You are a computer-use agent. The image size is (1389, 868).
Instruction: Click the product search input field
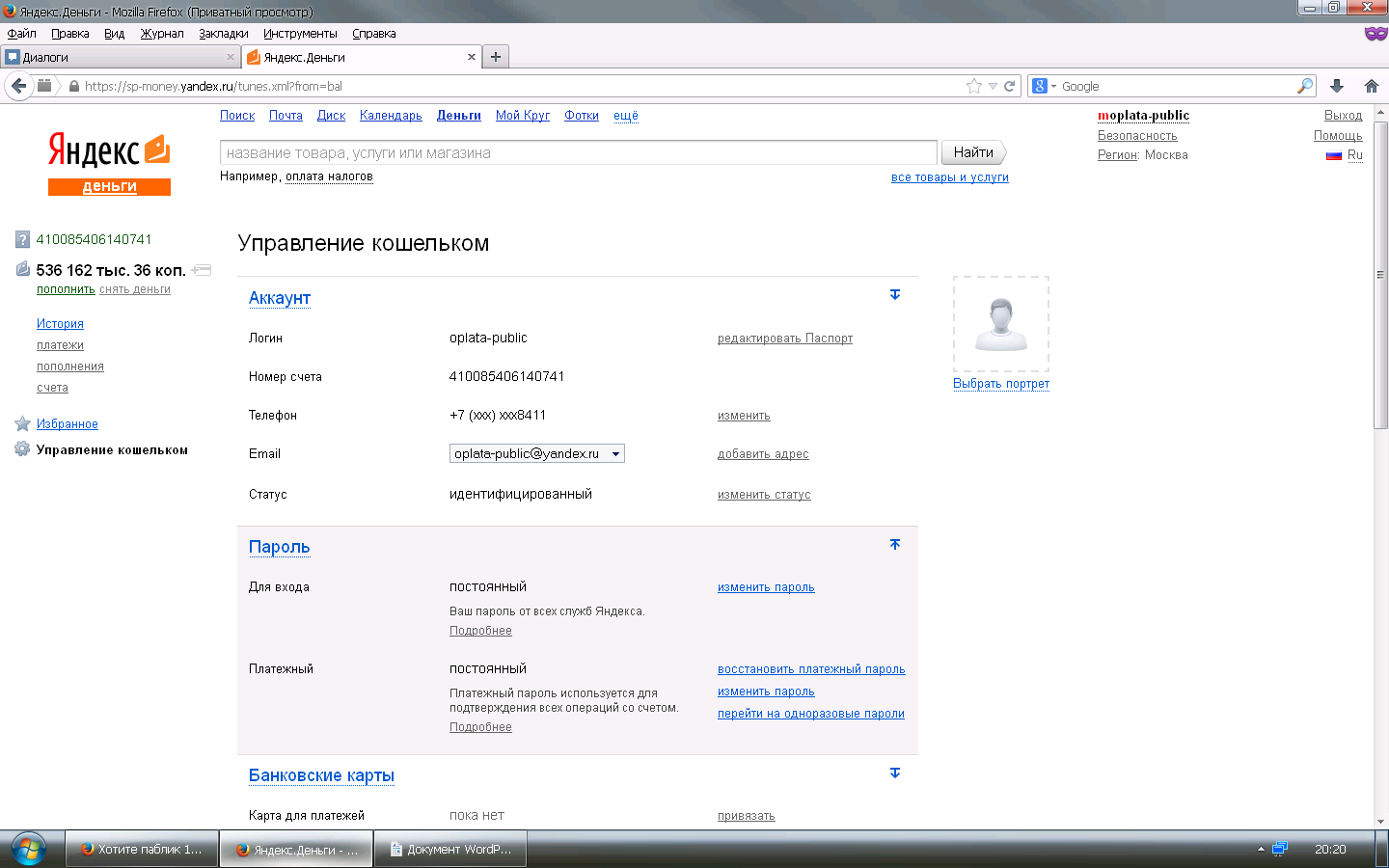pos(579,152)
